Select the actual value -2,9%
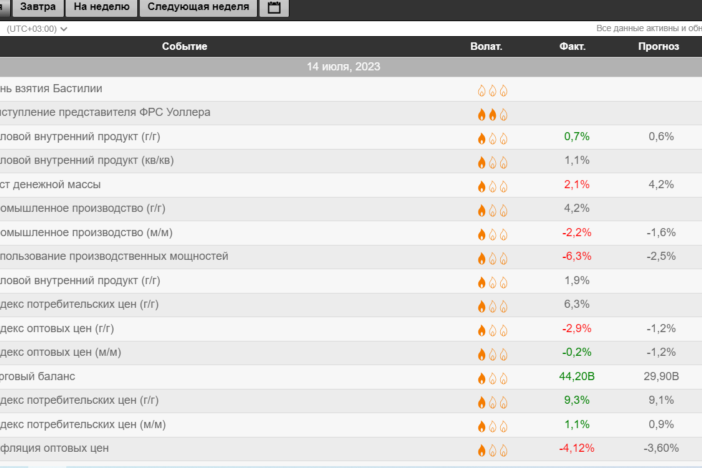The height and width of the screenshot is (468, 702). 577,328
